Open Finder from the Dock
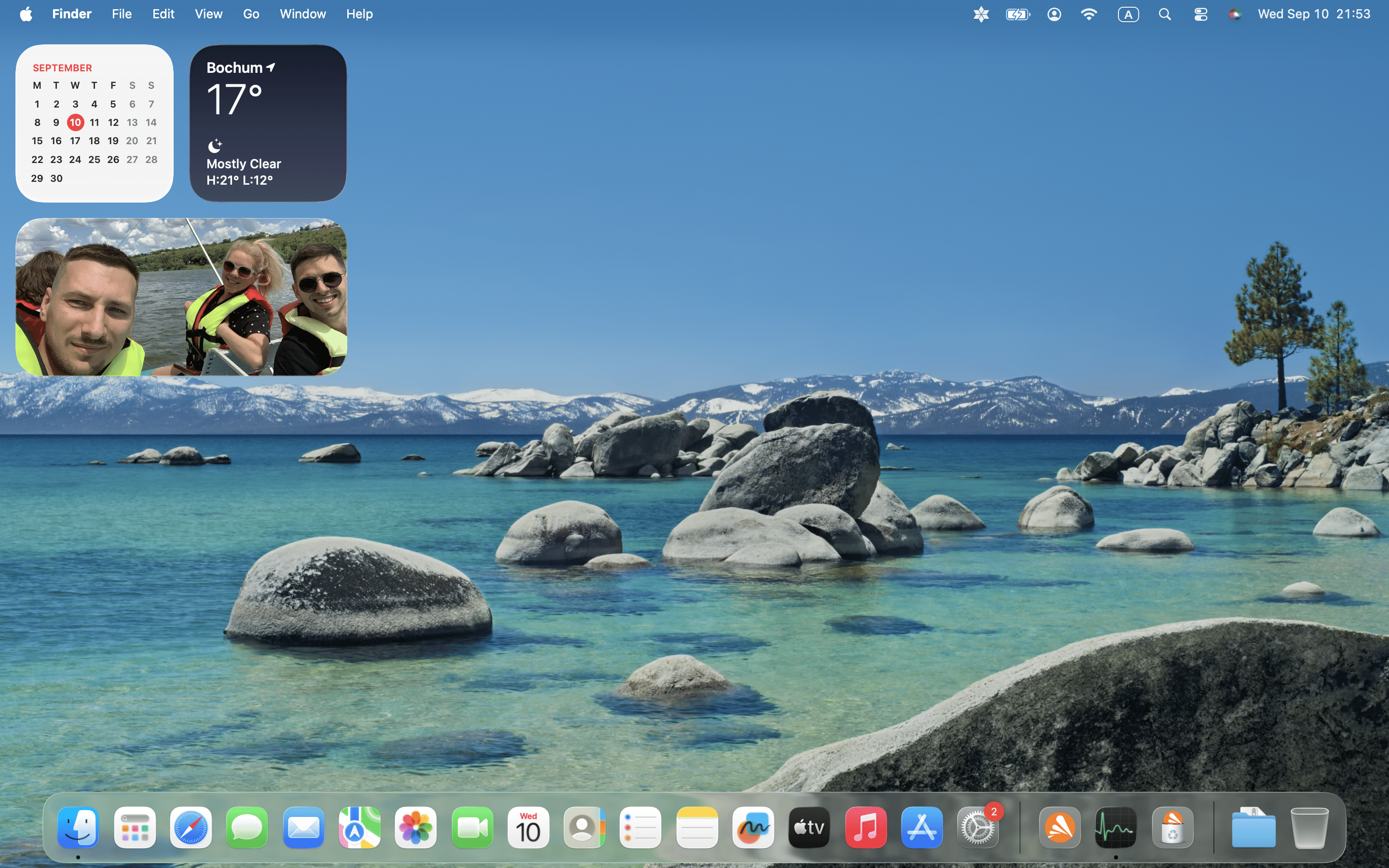This screenshot has height=868, width=1389. tap(78, 827)
